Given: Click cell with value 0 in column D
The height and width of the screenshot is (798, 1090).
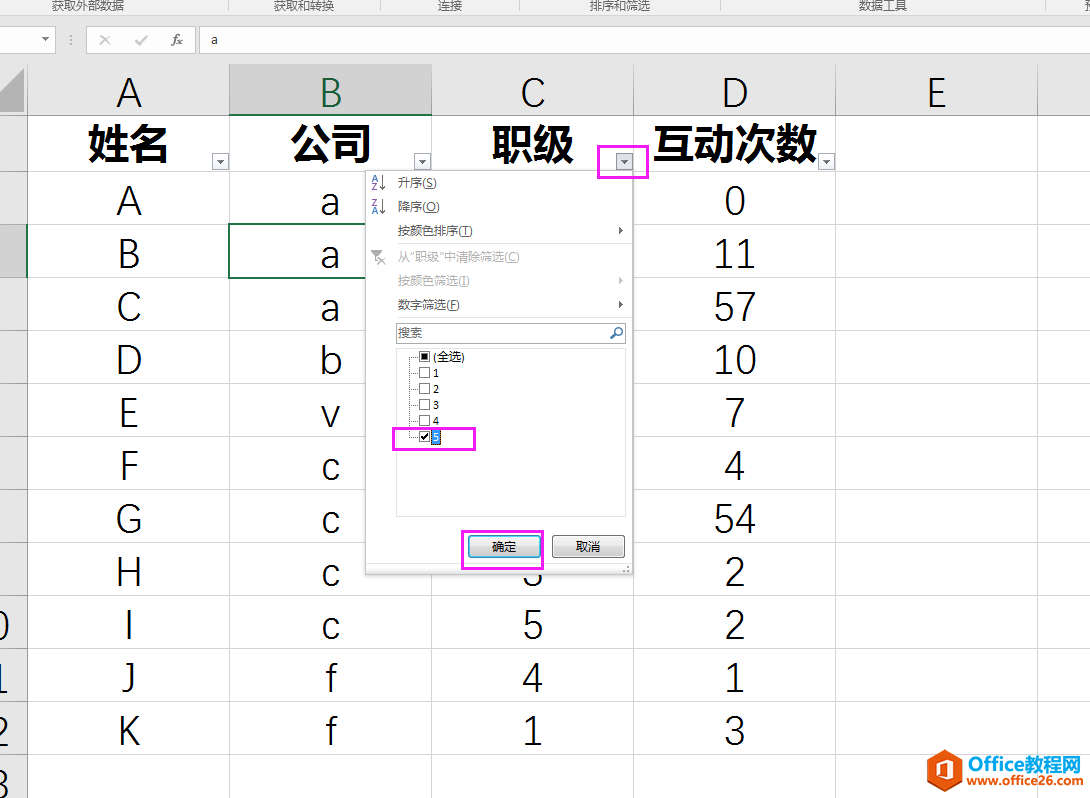Looking at the screenshot, I should [x=735, y=199].
